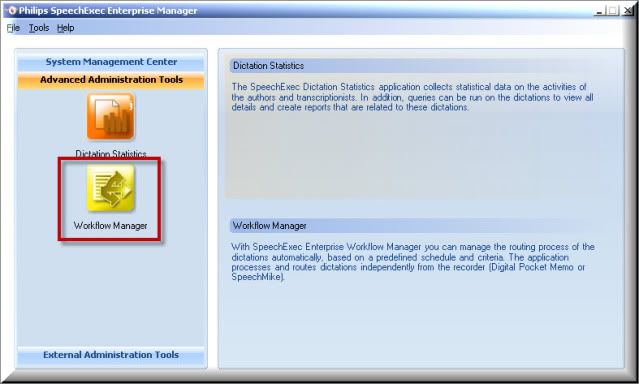
Task: Collapse the Advanced Administration Tools section
Action: [111, 80]
